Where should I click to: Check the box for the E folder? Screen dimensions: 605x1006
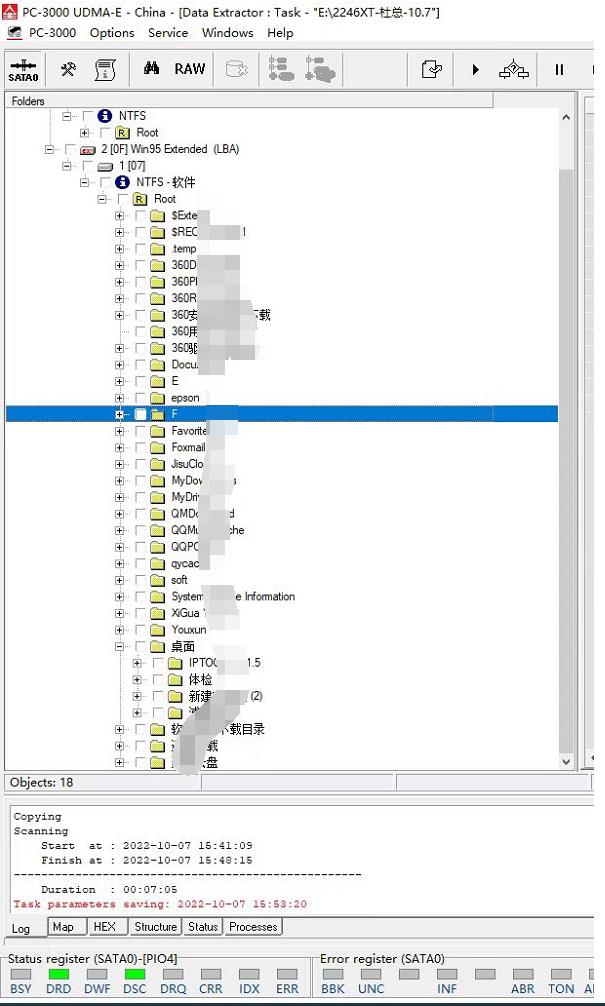141,381
